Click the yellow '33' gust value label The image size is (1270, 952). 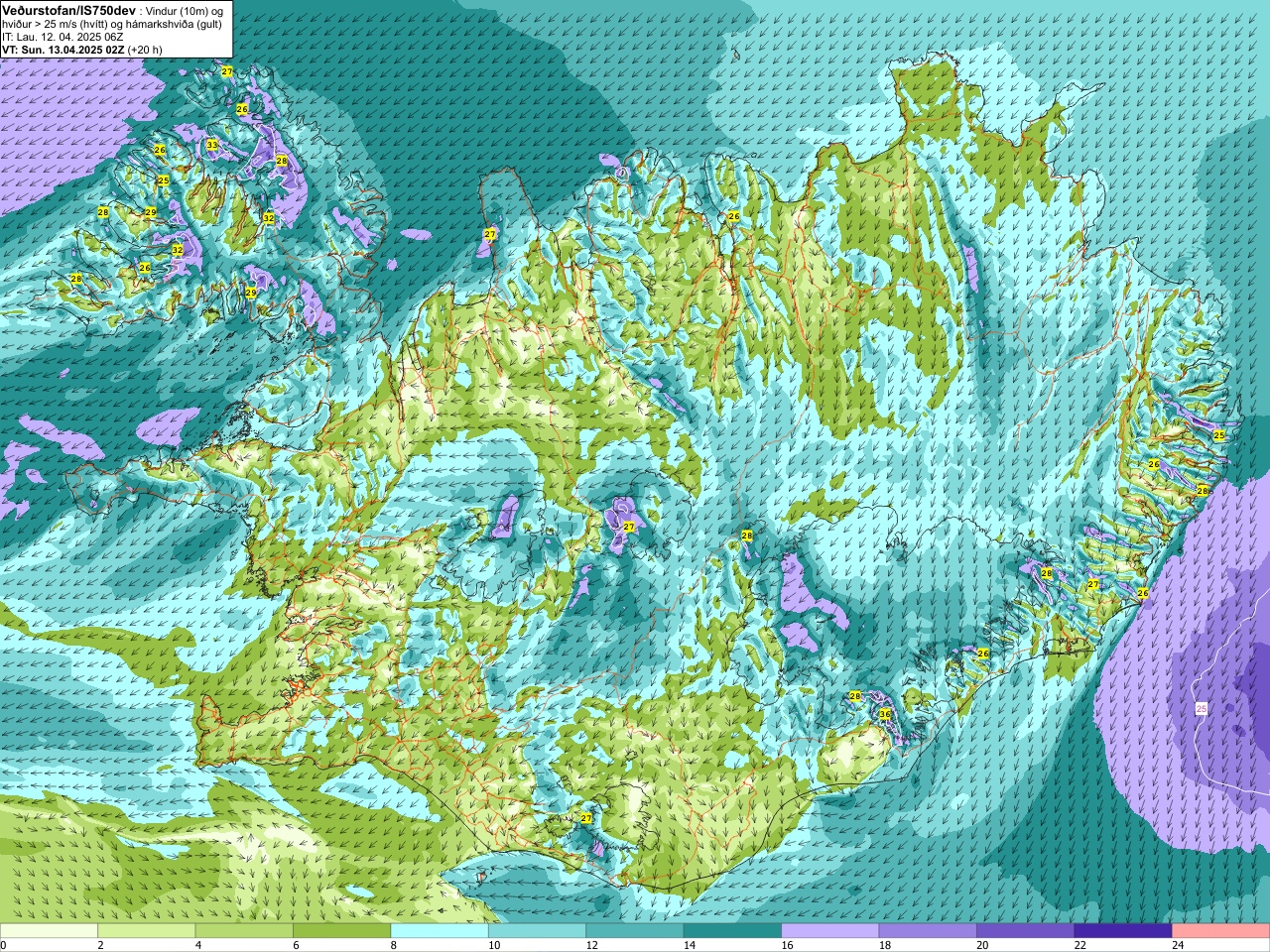(x=211, y=145)
